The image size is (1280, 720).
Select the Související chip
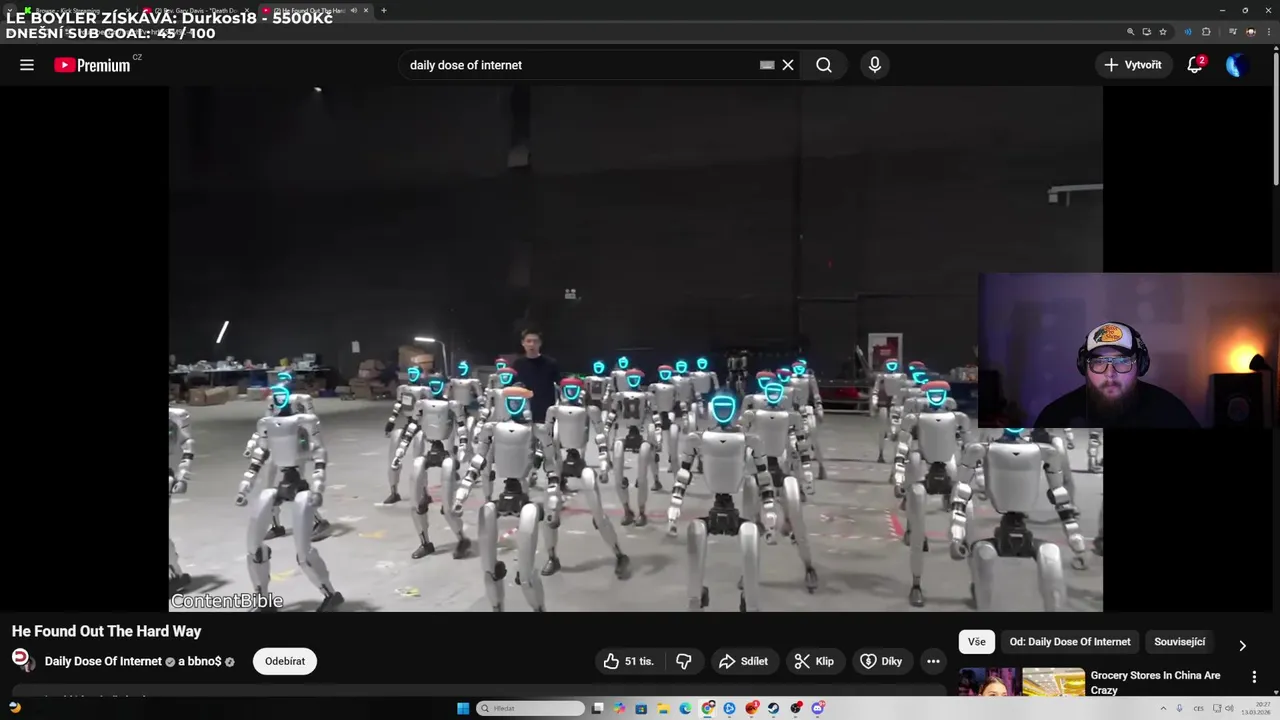(x=1180, y=642)
